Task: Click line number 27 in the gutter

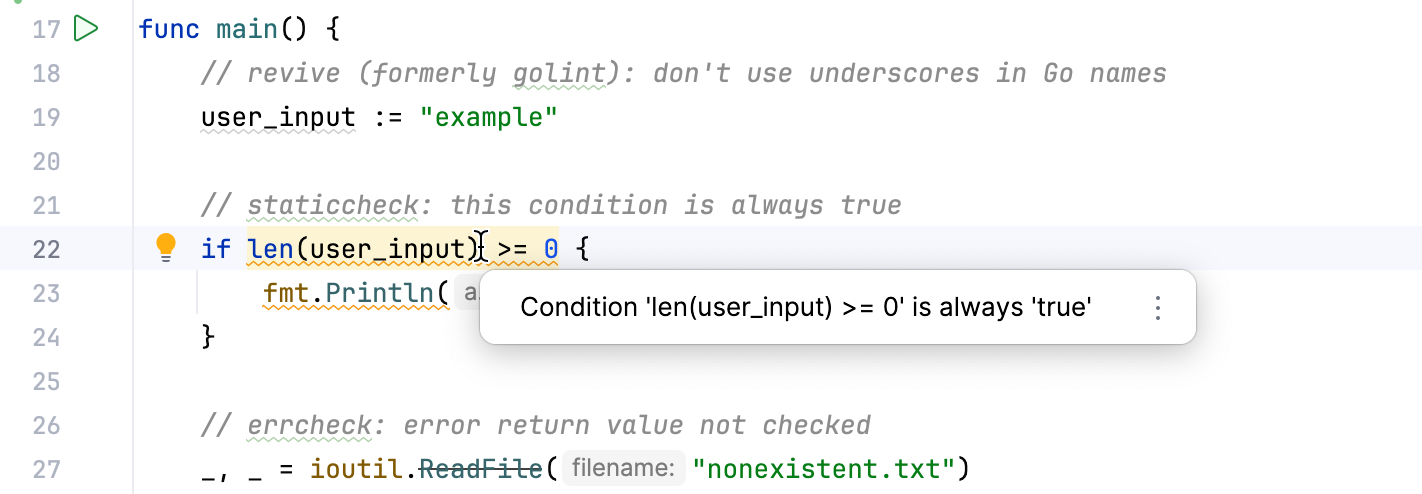Action: [x=46, y=468]
